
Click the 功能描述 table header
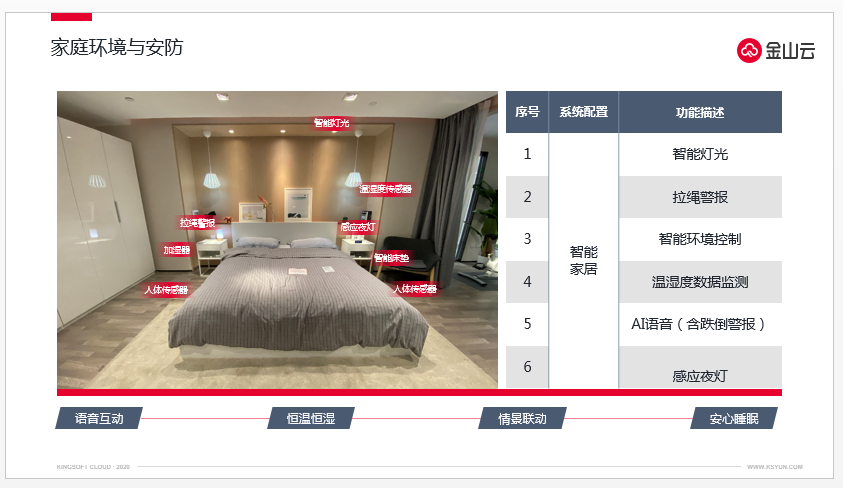[700, 112]
